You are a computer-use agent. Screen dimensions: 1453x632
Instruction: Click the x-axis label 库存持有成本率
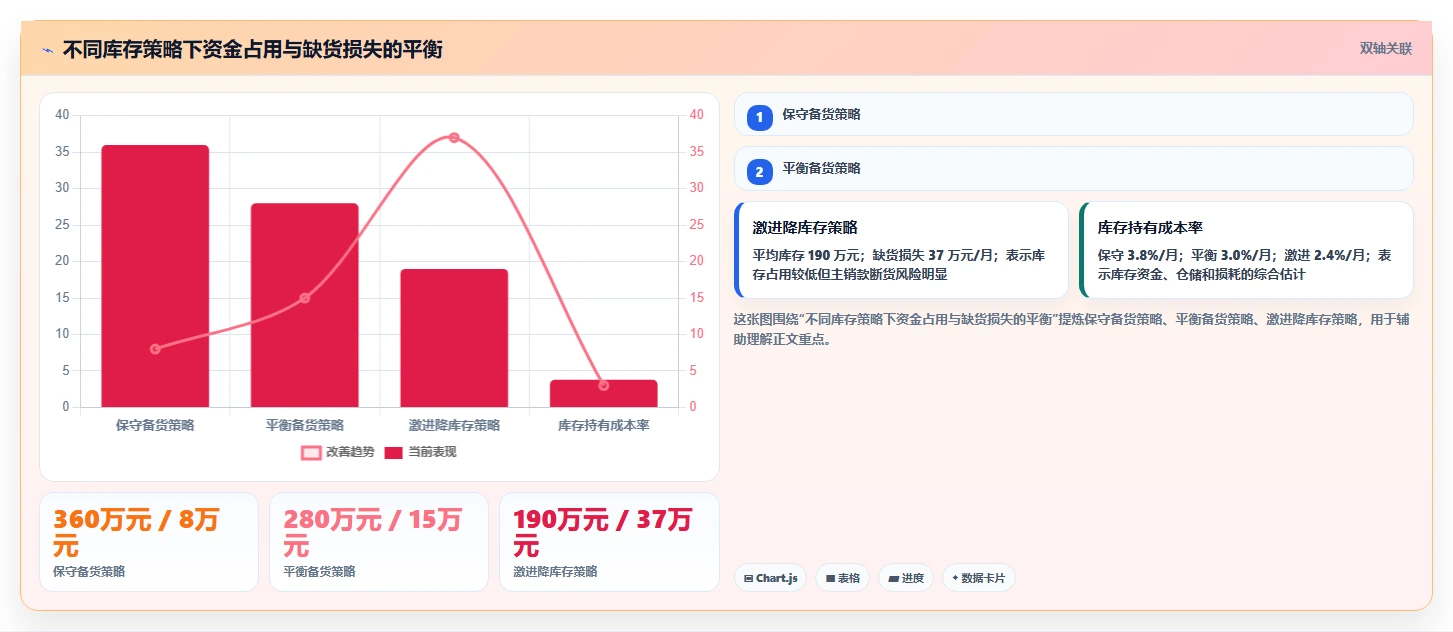(604, 425)
